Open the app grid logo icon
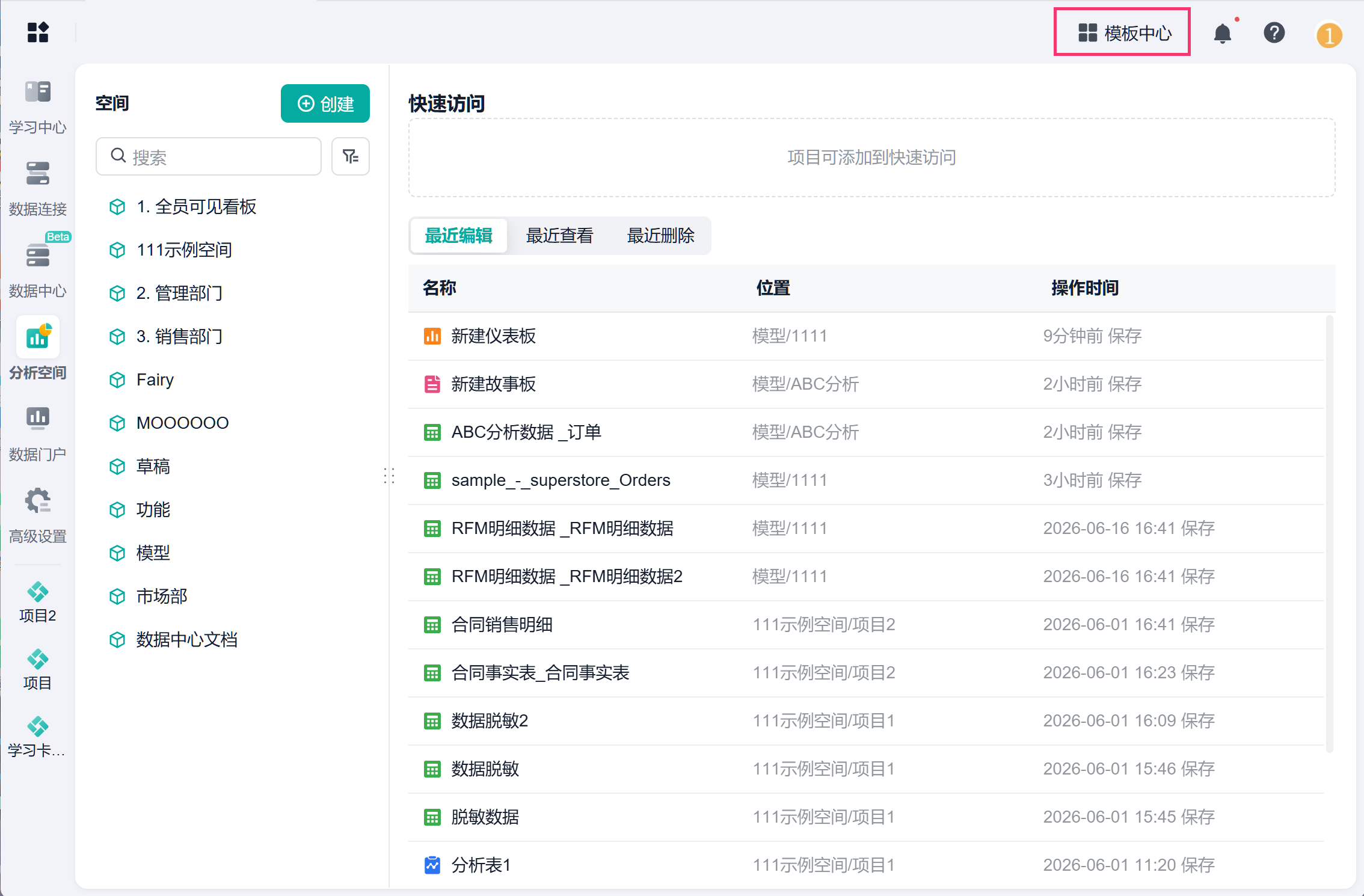Screen dimensions: 1364x896 (x=38, y=32)
